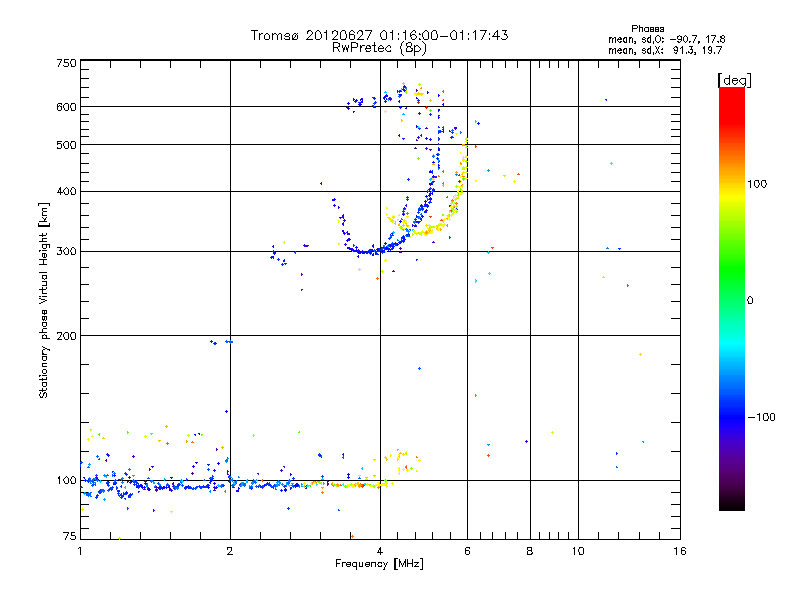Screen dimensions: 800x600
Task: Click the green region of the colorbar near 0
Action: tap(732, 288)
